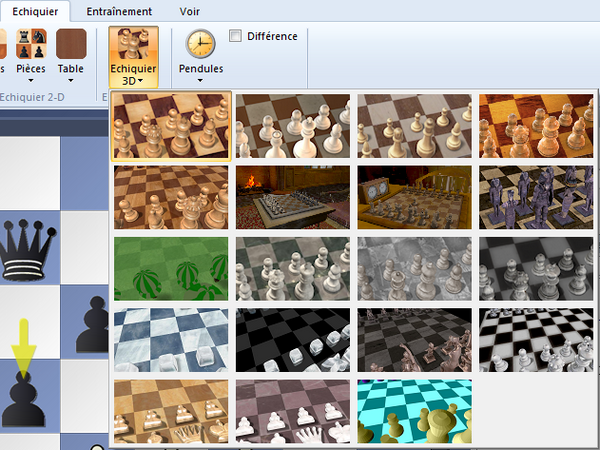
Task: Pick the black board with glass cubes
Action: [x=293, y=340]
